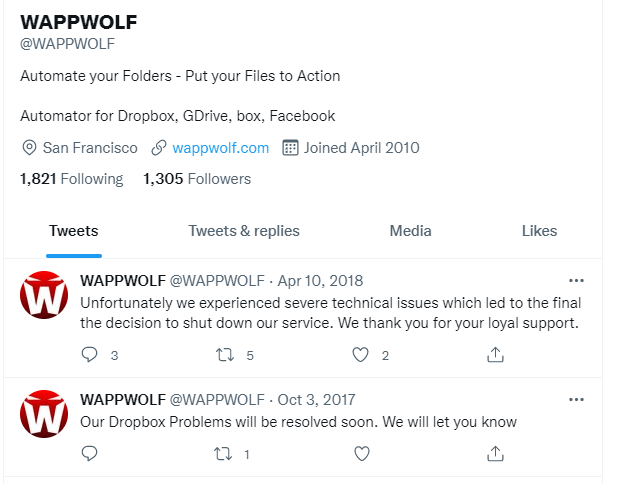Retweet the shut down announcement tweet

(x=225, y=355)
